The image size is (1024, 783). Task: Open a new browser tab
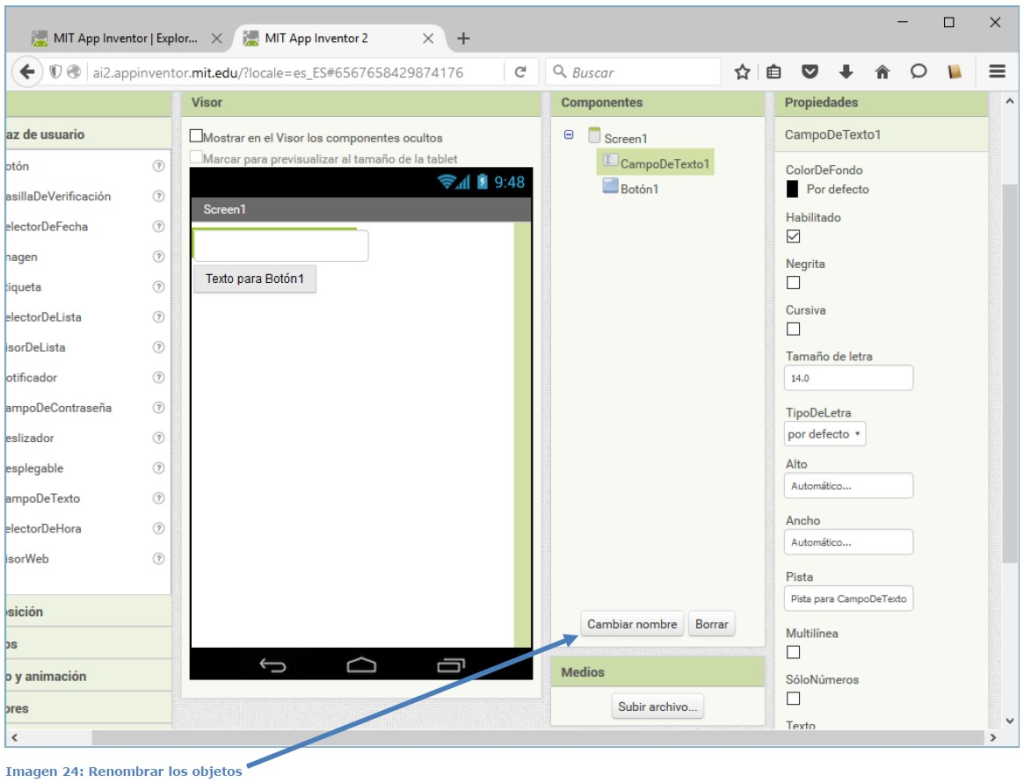point(463,38)
